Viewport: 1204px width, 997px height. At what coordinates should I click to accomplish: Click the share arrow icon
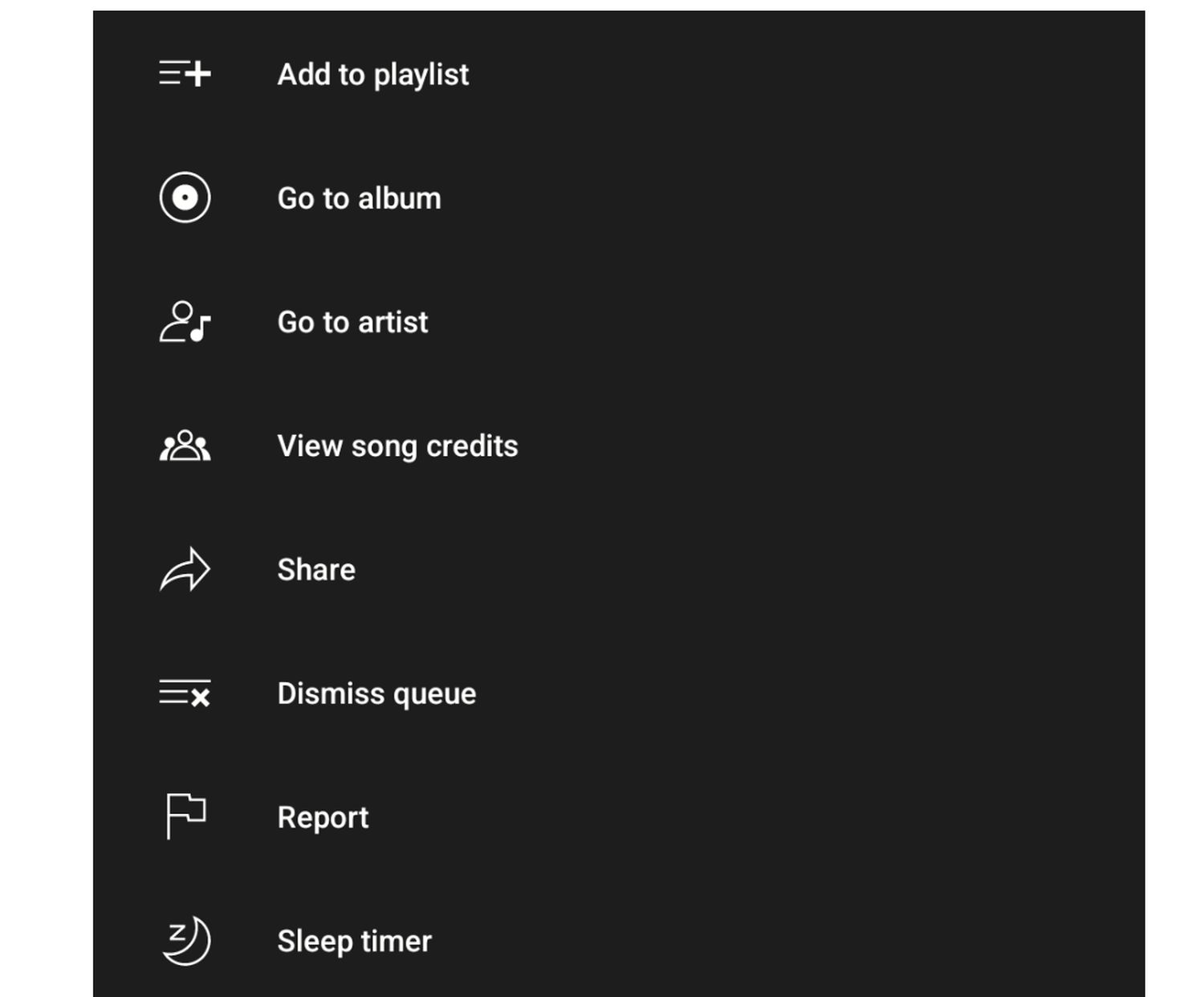click(x=185, y=570)
